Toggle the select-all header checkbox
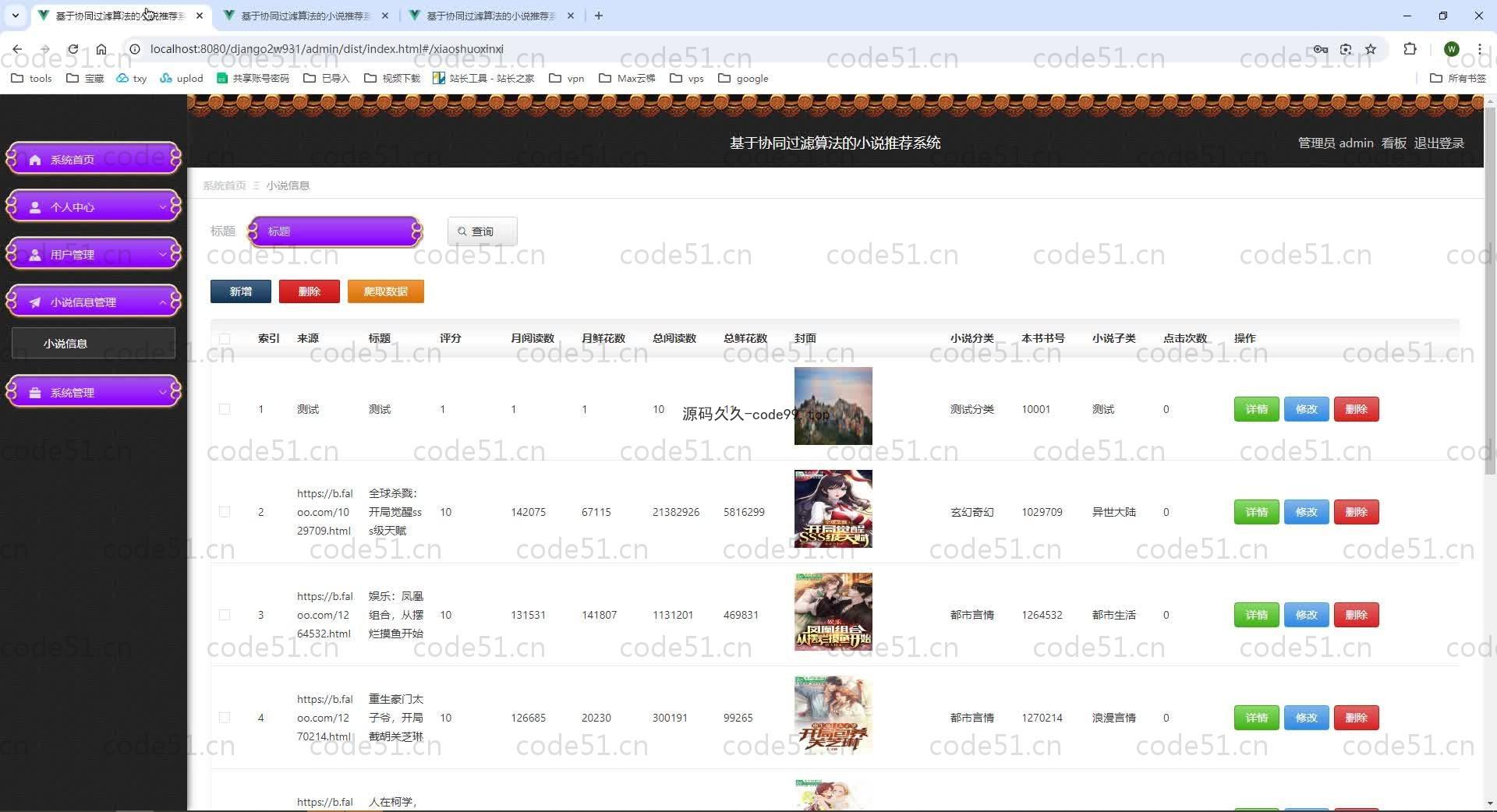 pos(225,338)
